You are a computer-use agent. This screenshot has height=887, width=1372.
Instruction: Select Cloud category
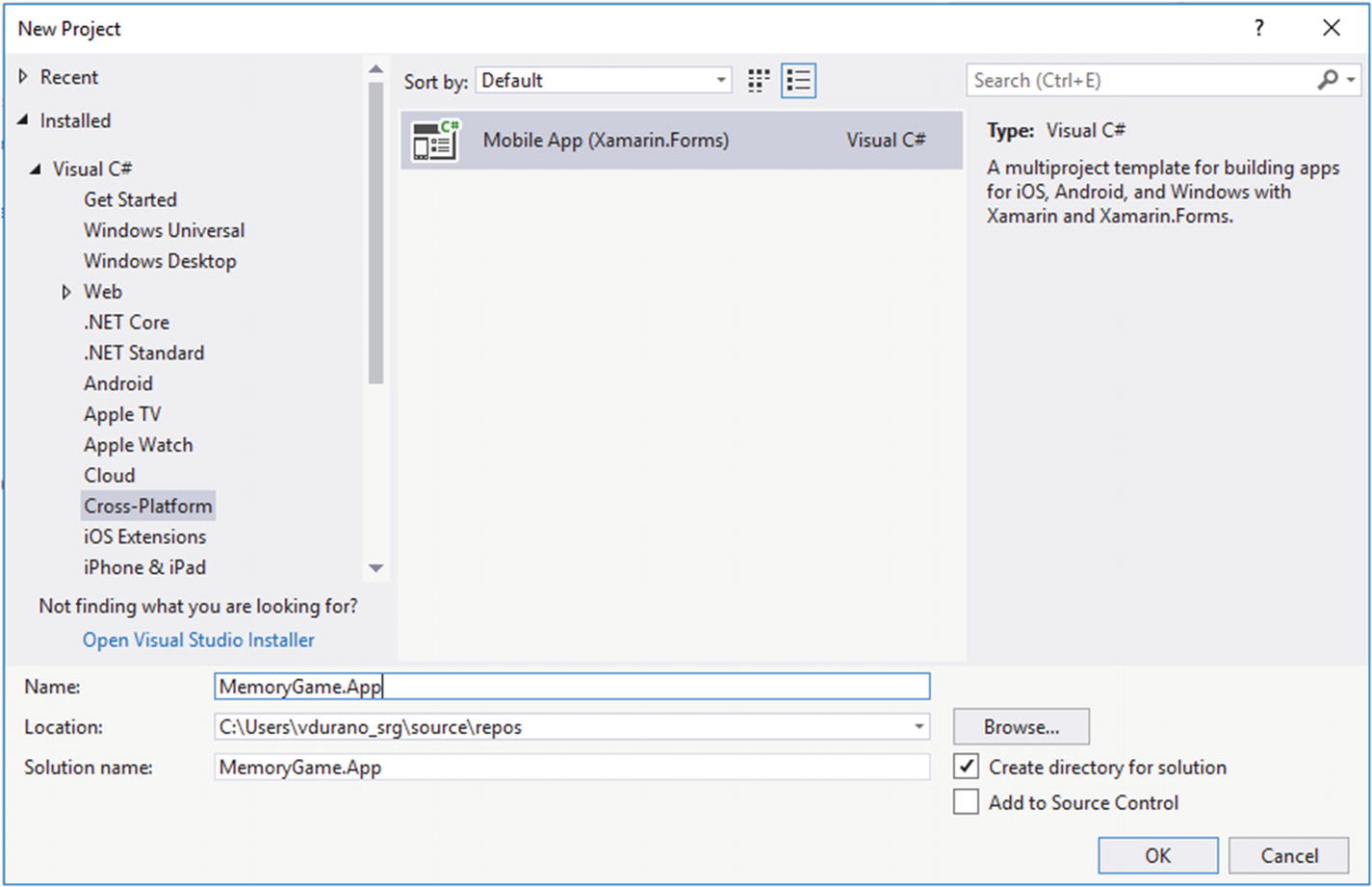(x=109, y=476)
